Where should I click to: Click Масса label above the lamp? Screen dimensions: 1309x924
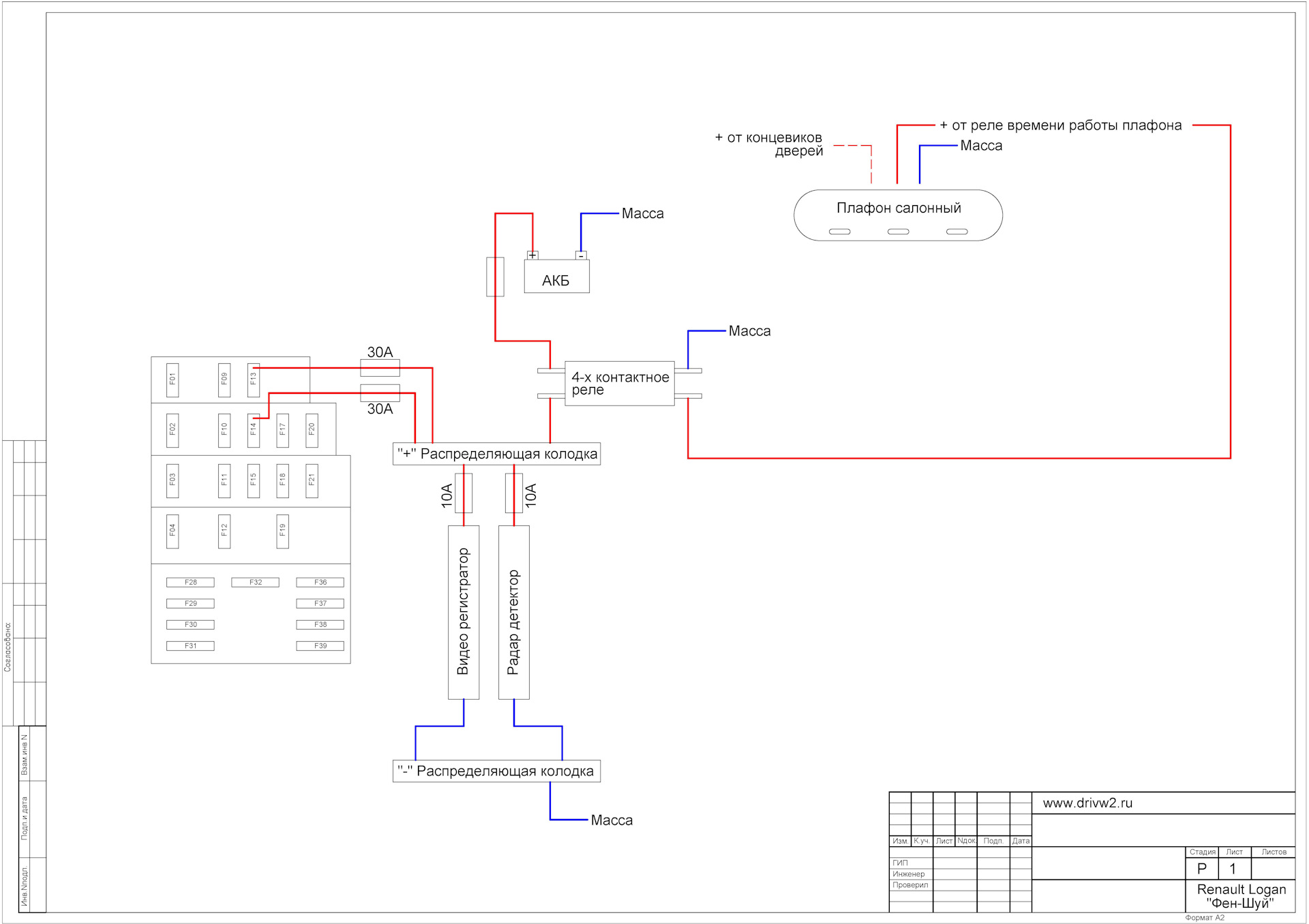(x=981, y=146)
